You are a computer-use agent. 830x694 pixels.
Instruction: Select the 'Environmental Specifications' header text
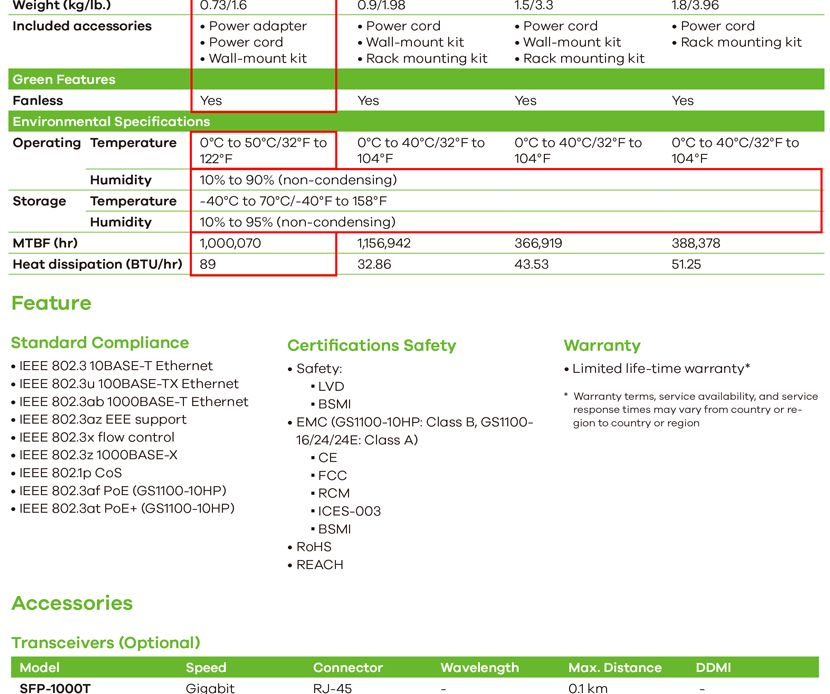point(111,122)
